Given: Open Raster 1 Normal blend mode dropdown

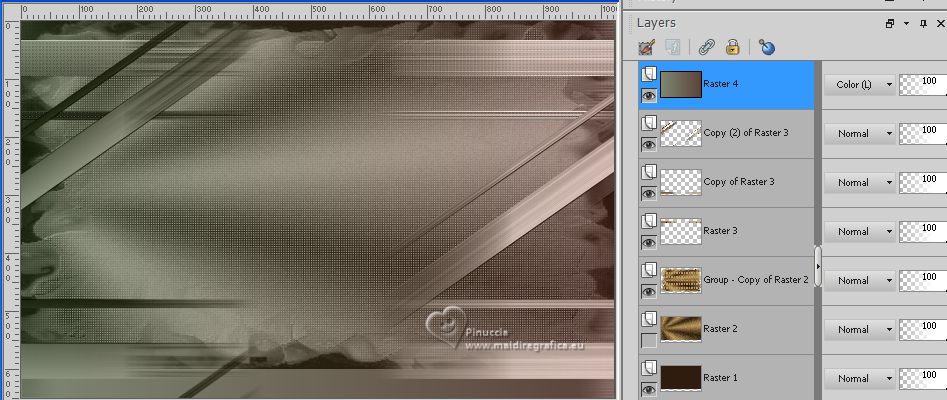Looking at the screenshot, I should click(859, 378).
